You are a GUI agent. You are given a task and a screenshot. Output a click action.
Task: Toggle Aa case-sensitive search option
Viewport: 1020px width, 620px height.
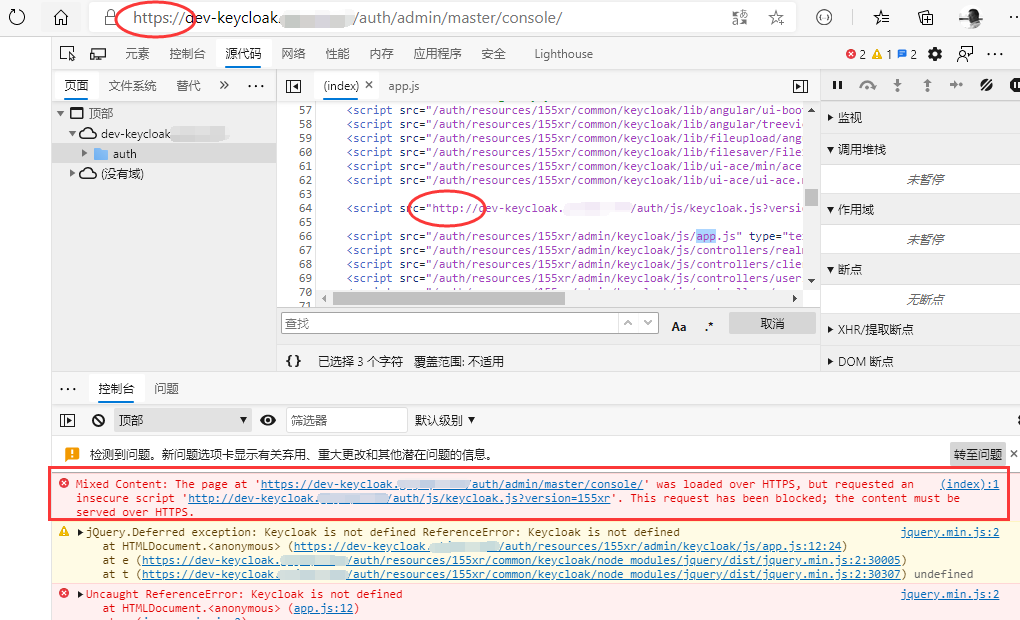coord(679,322)
